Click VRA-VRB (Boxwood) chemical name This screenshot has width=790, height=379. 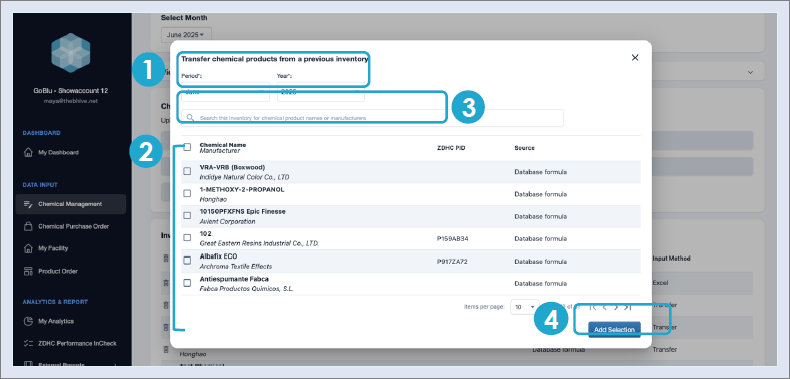pos(232,167)
